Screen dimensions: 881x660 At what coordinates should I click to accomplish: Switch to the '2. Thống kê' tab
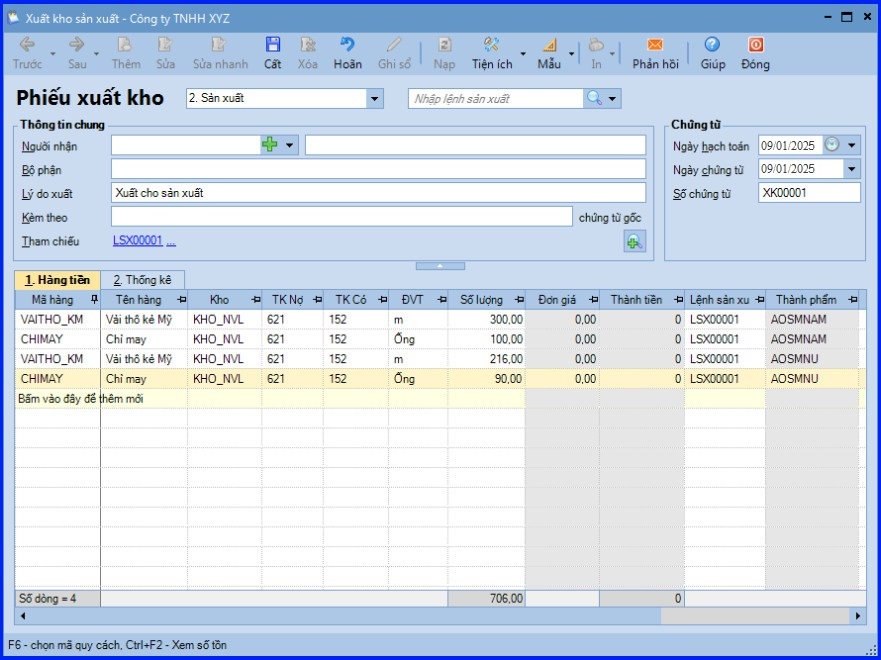141,280
